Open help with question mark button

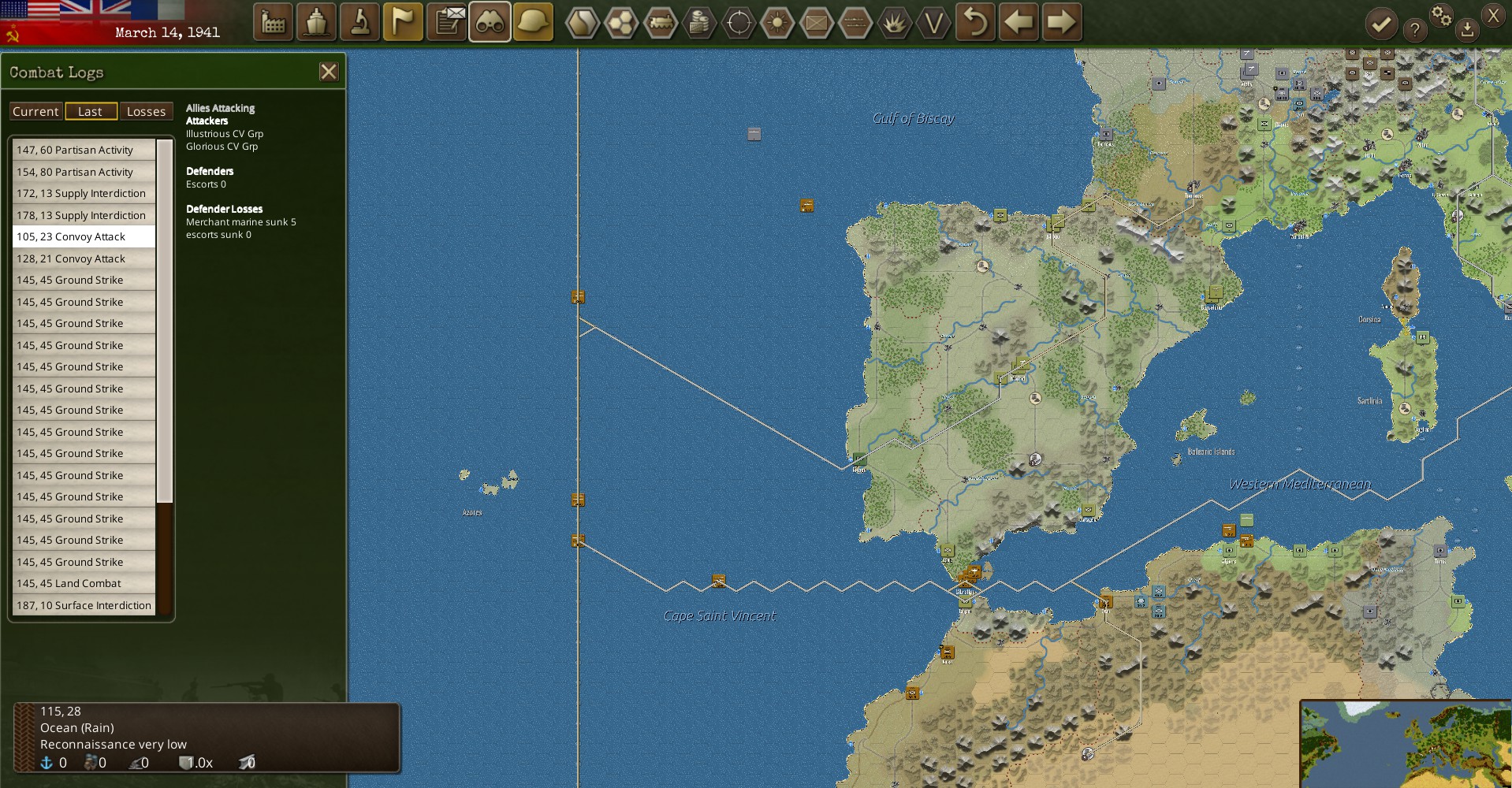pos(1417,29)
